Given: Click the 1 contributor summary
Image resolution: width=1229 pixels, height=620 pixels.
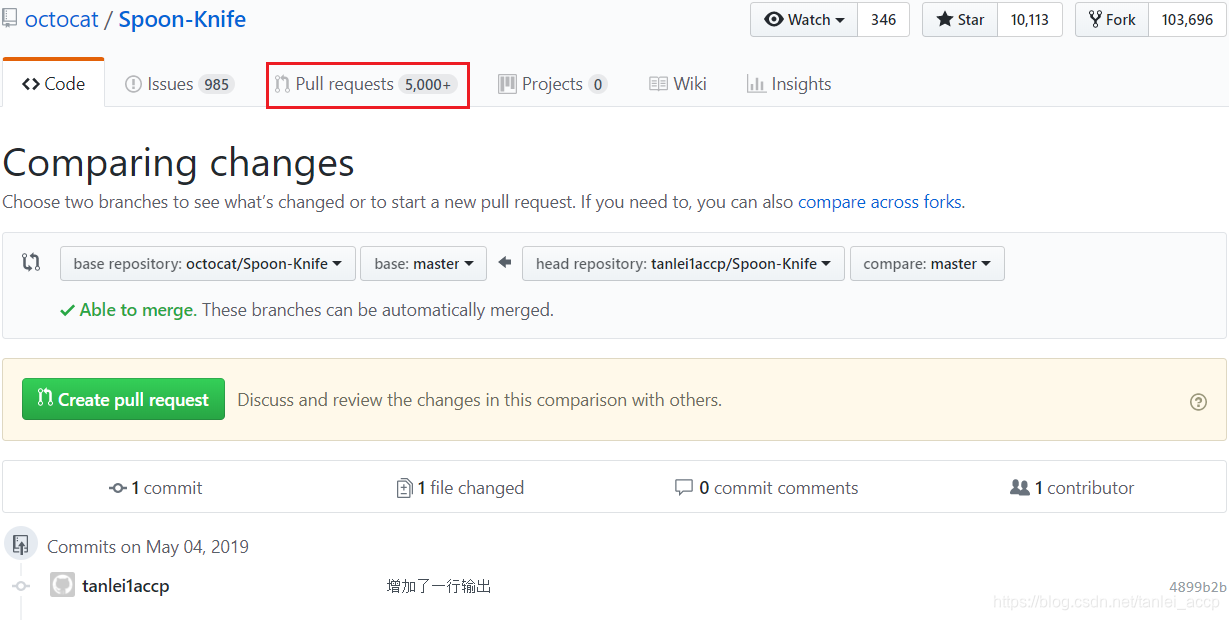Looking at the screenshot, I should click(x=1072, y=488).
